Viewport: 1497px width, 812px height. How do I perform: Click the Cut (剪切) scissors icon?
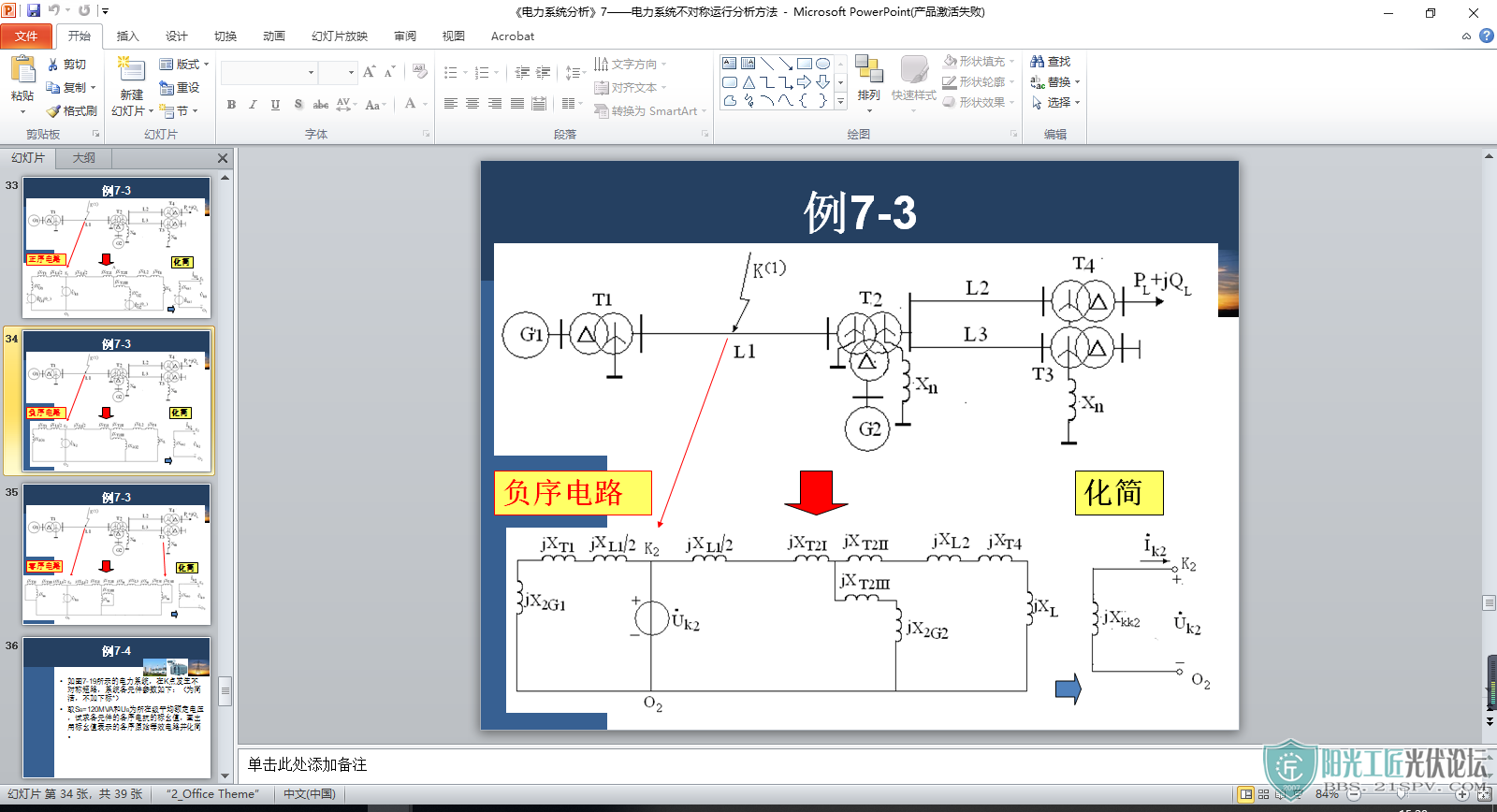[53, 65]
